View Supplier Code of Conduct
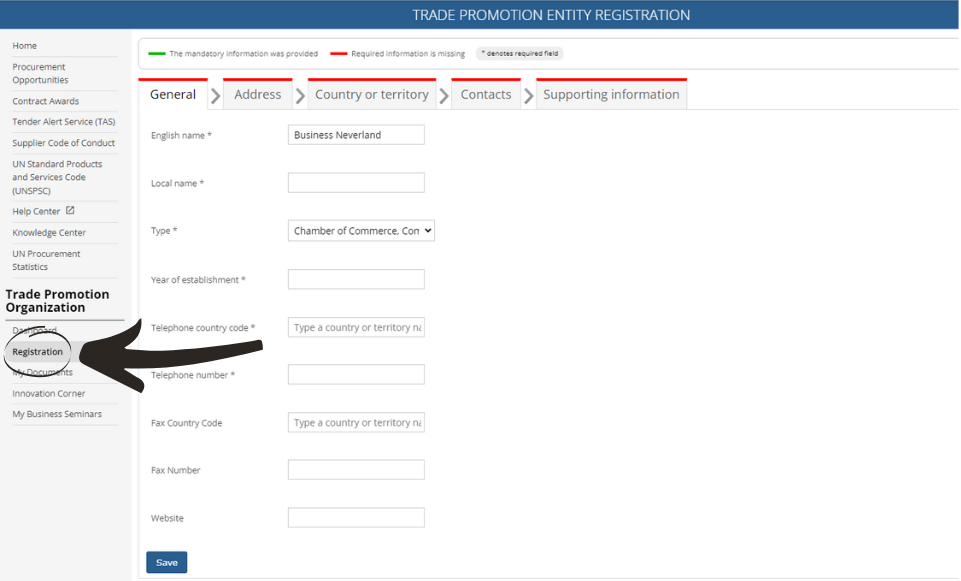This screenshot has width=961, height=581. click(x=64, y=143)
